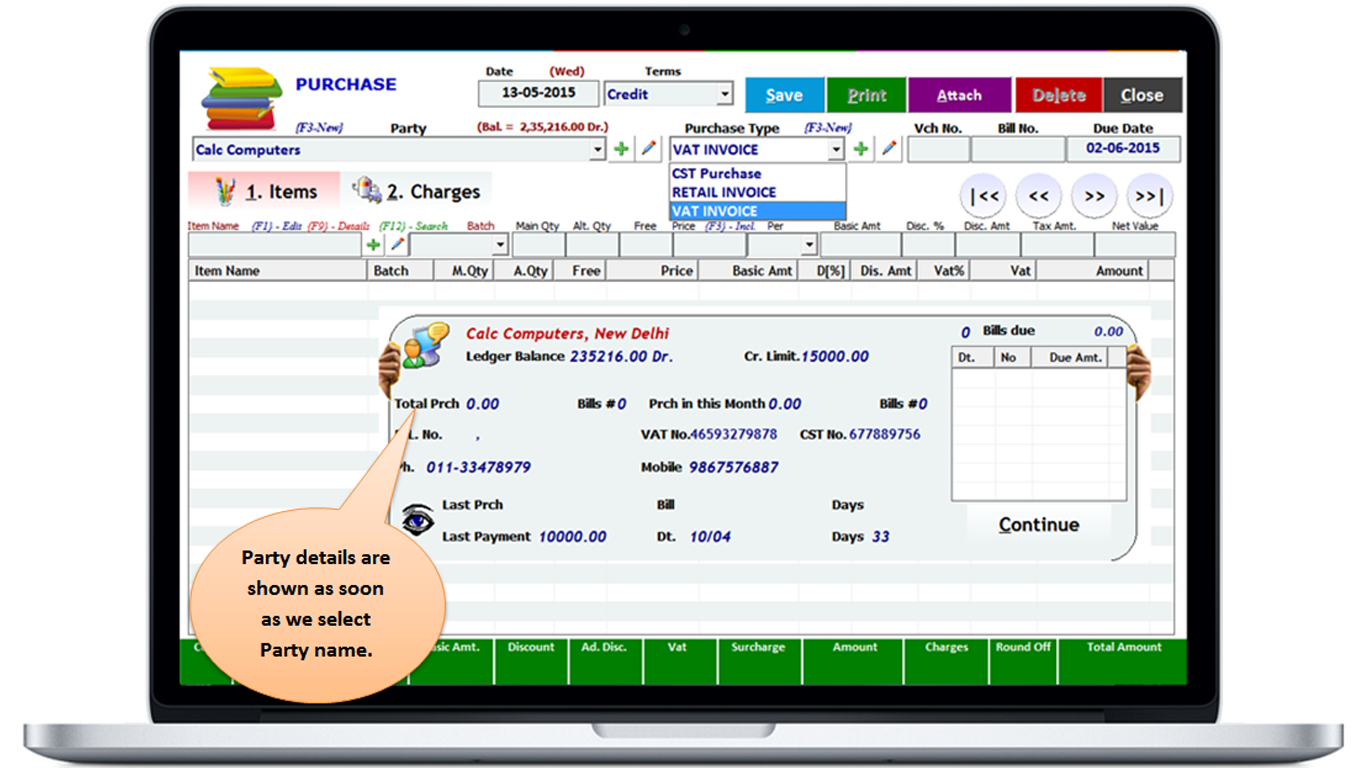Edit item using pencil icon near Batch
This screenshot has height=768, width=1366.
[397, 244]
